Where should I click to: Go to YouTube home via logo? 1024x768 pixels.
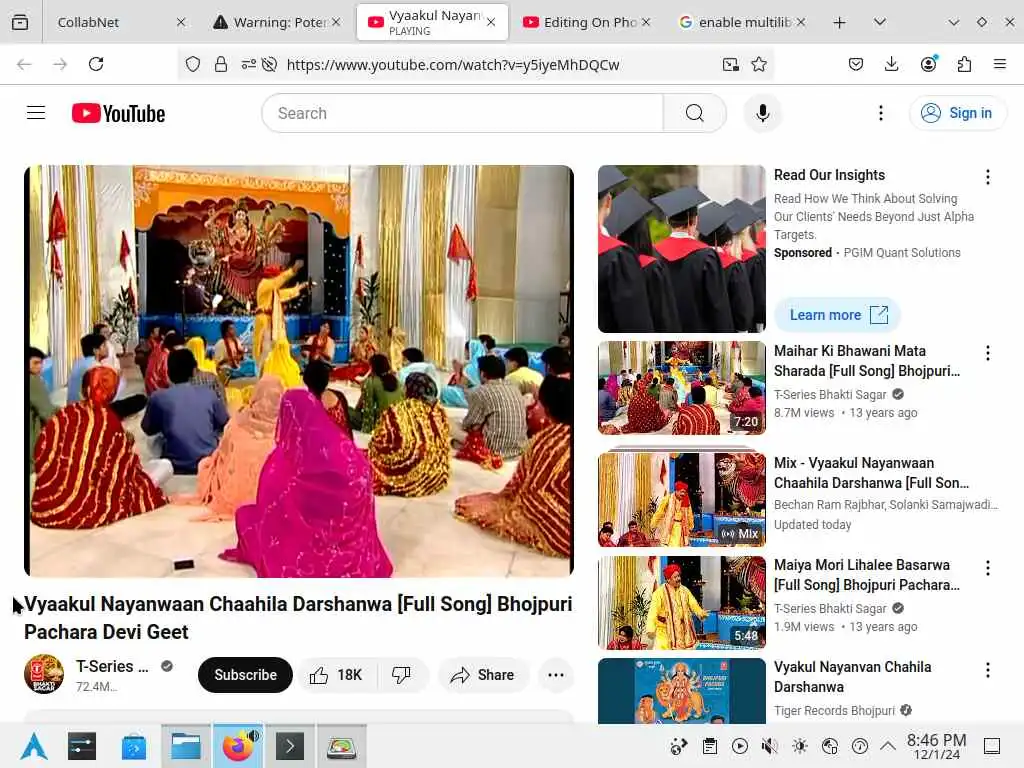point(118,114)
